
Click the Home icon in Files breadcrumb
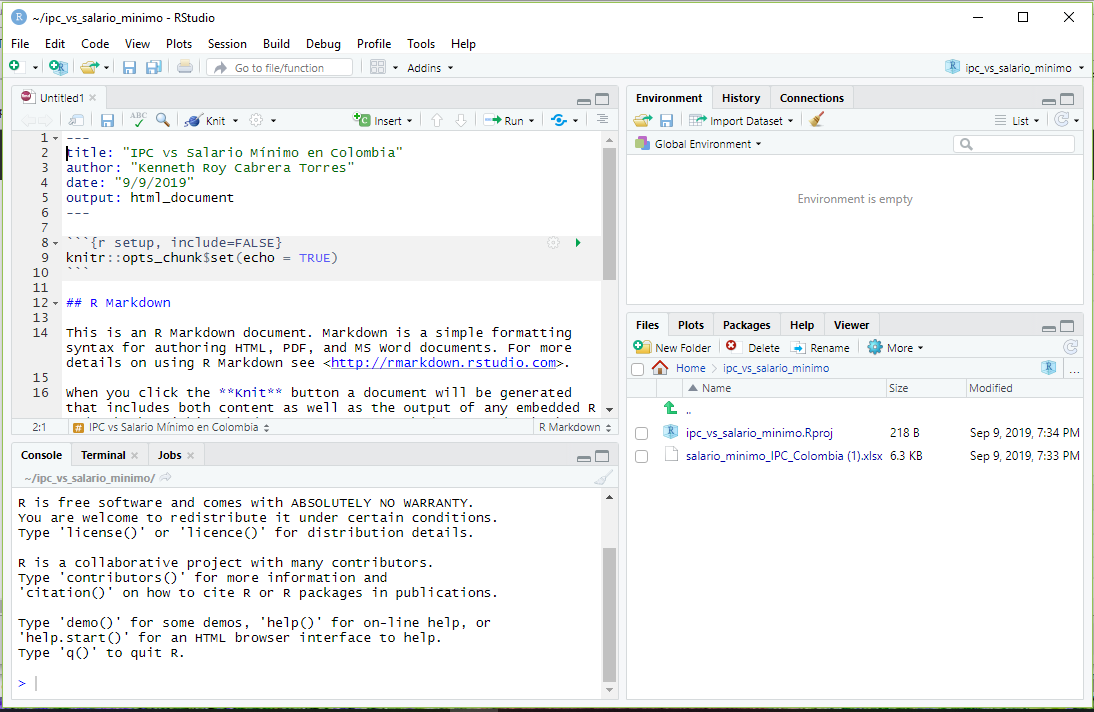(659, 368)
